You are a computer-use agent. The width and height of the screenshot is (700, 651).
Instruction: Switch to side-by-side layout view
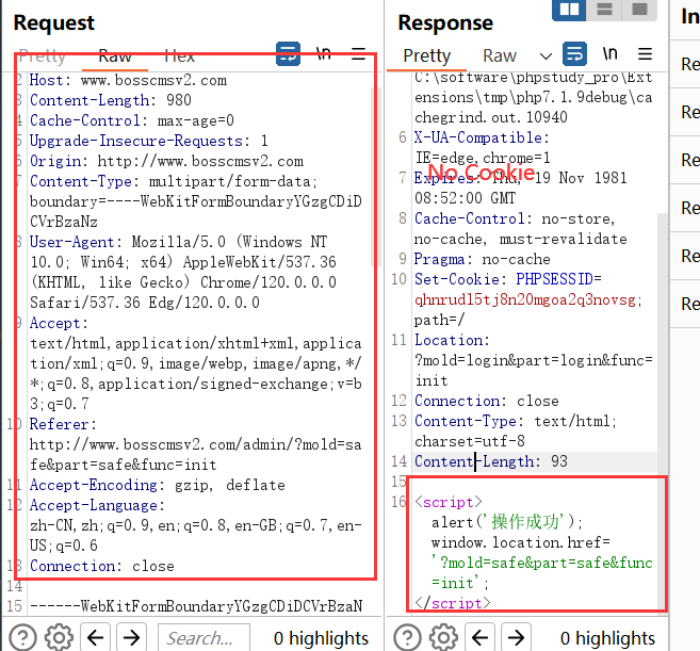pyautogui.click(x=569, y=10)
